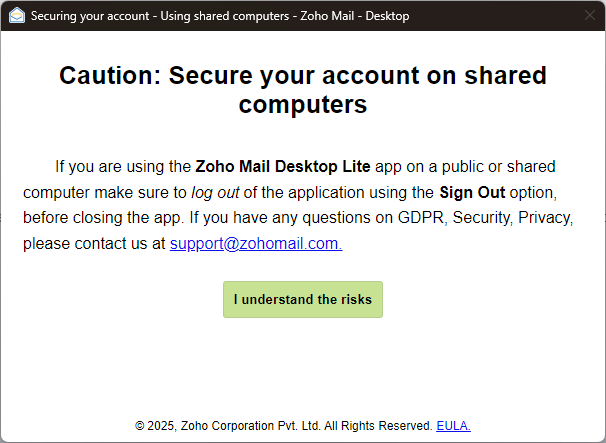Click the bold "Sign Out" text
The height and width of the screenshot is (443, 606).
click(472, 192)
